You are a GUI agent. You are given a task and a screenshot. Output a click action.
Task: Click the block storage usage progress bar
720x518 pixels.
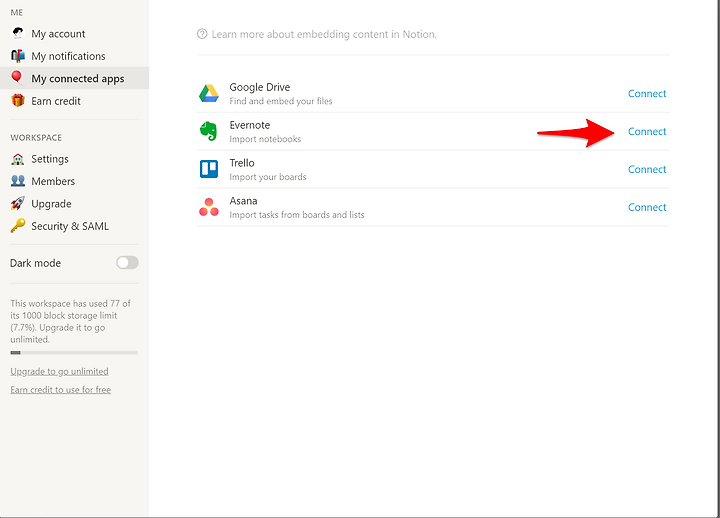pyautogui.click(x=74, y=353)
